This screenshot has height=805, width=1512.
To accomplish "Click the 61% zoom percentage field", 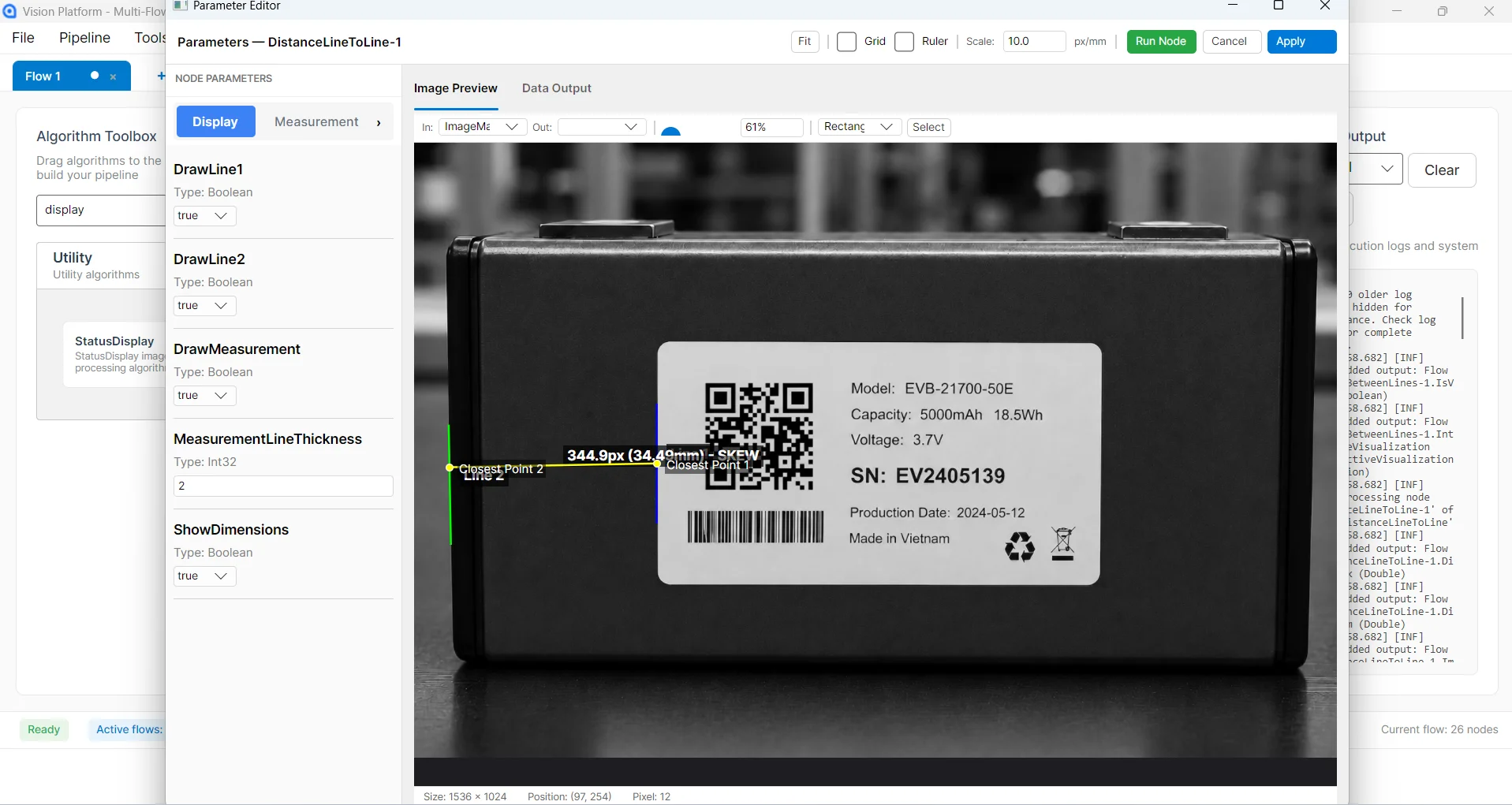I will point(771,127).
